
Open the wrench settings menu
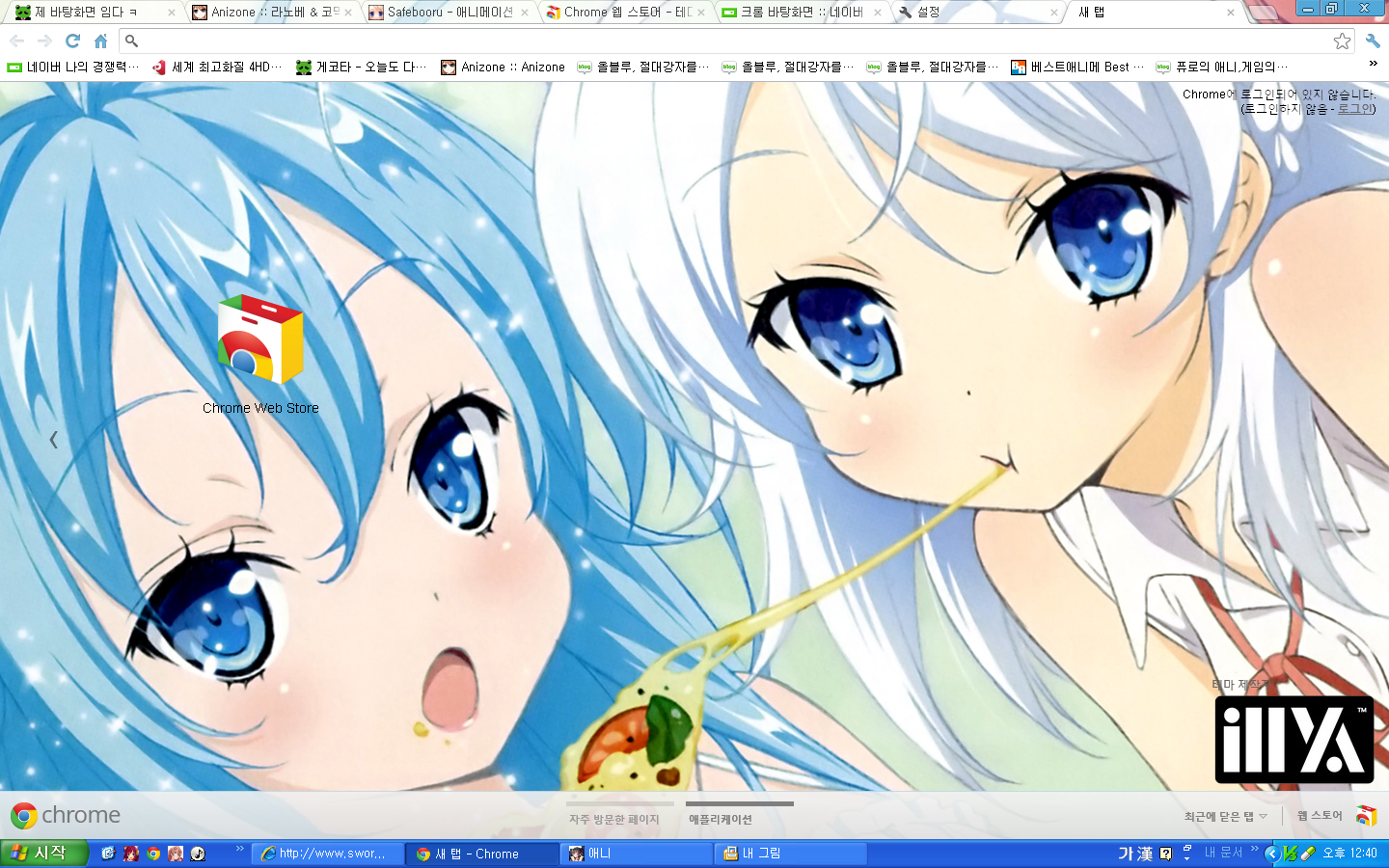(1373, 41)
